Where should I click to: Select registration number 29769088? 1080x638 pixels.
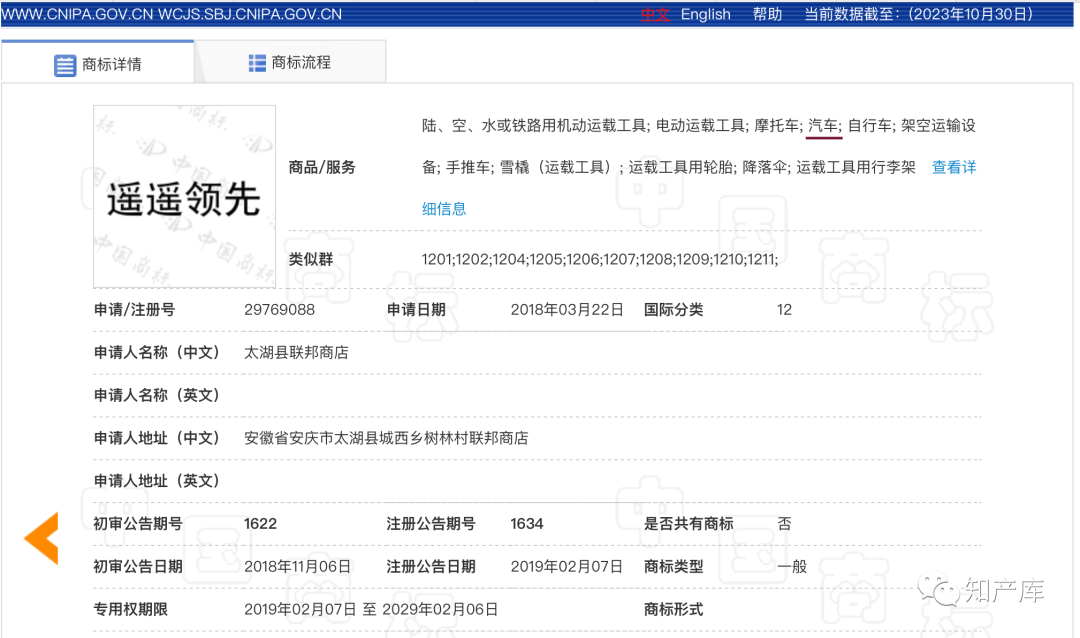coord(279,310)
